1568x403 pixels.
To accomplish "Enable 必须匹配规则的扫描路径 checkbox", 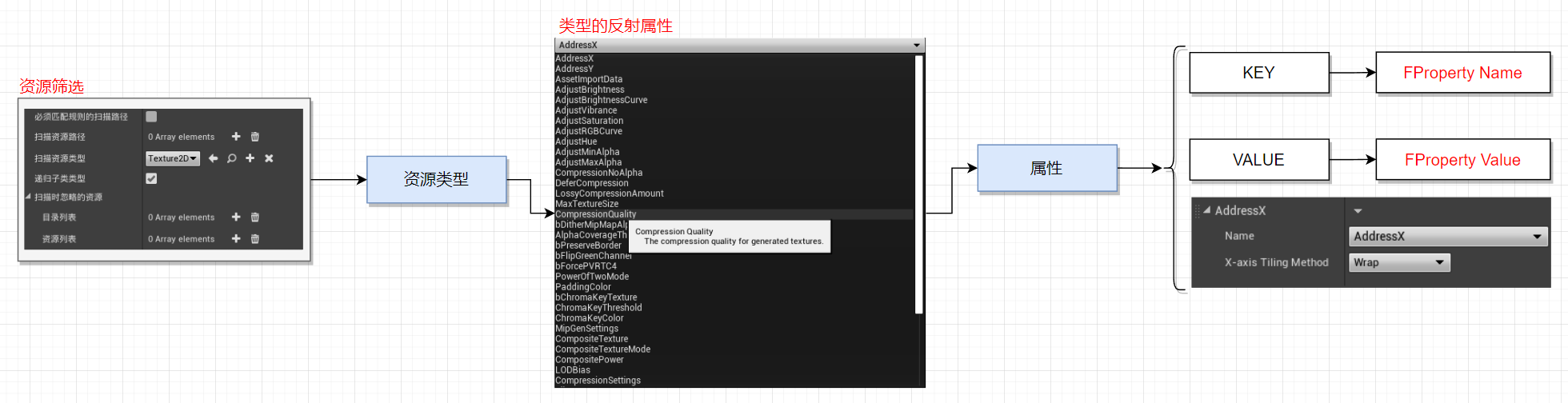I will tap(151, 117).
